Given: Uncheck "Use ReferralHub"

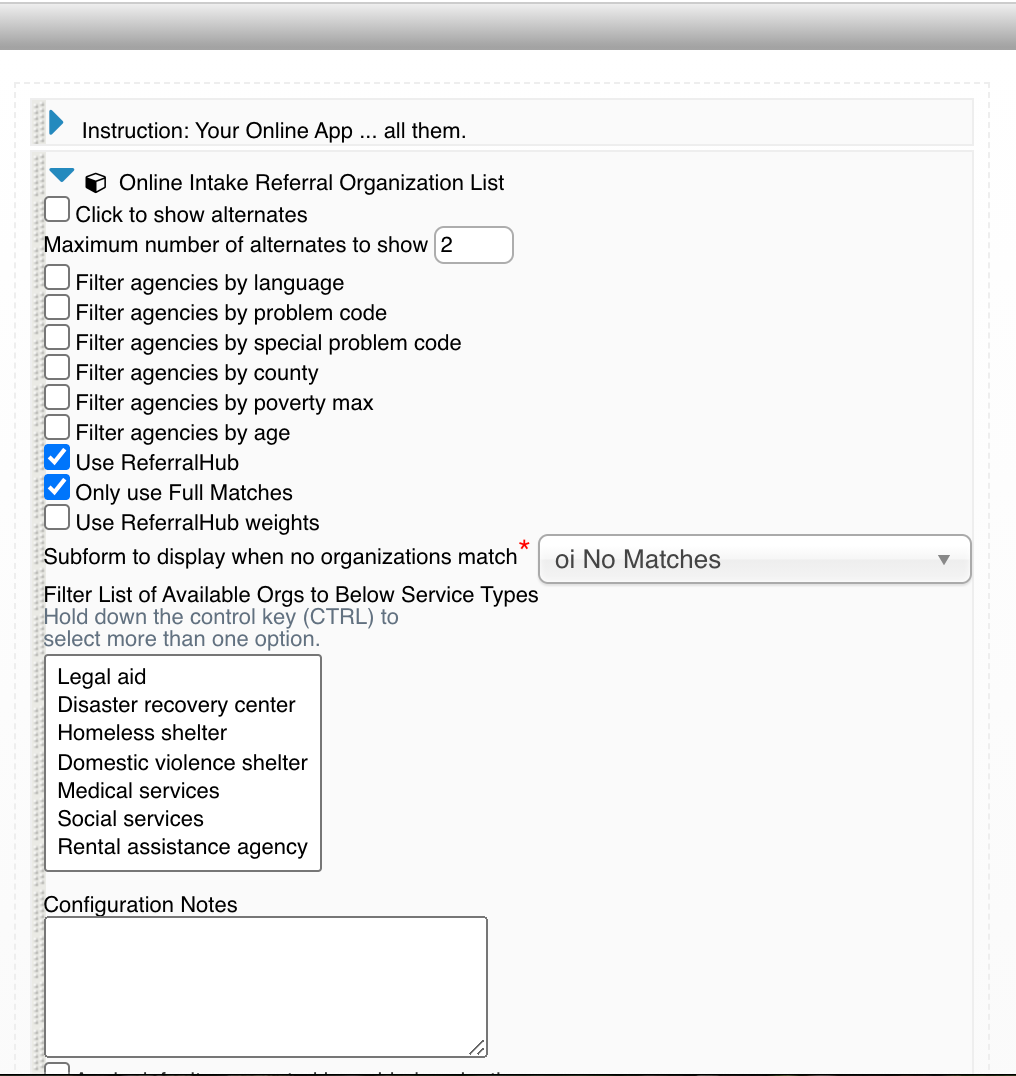Looking at the screenshot, I should click(x=56, y=456).
